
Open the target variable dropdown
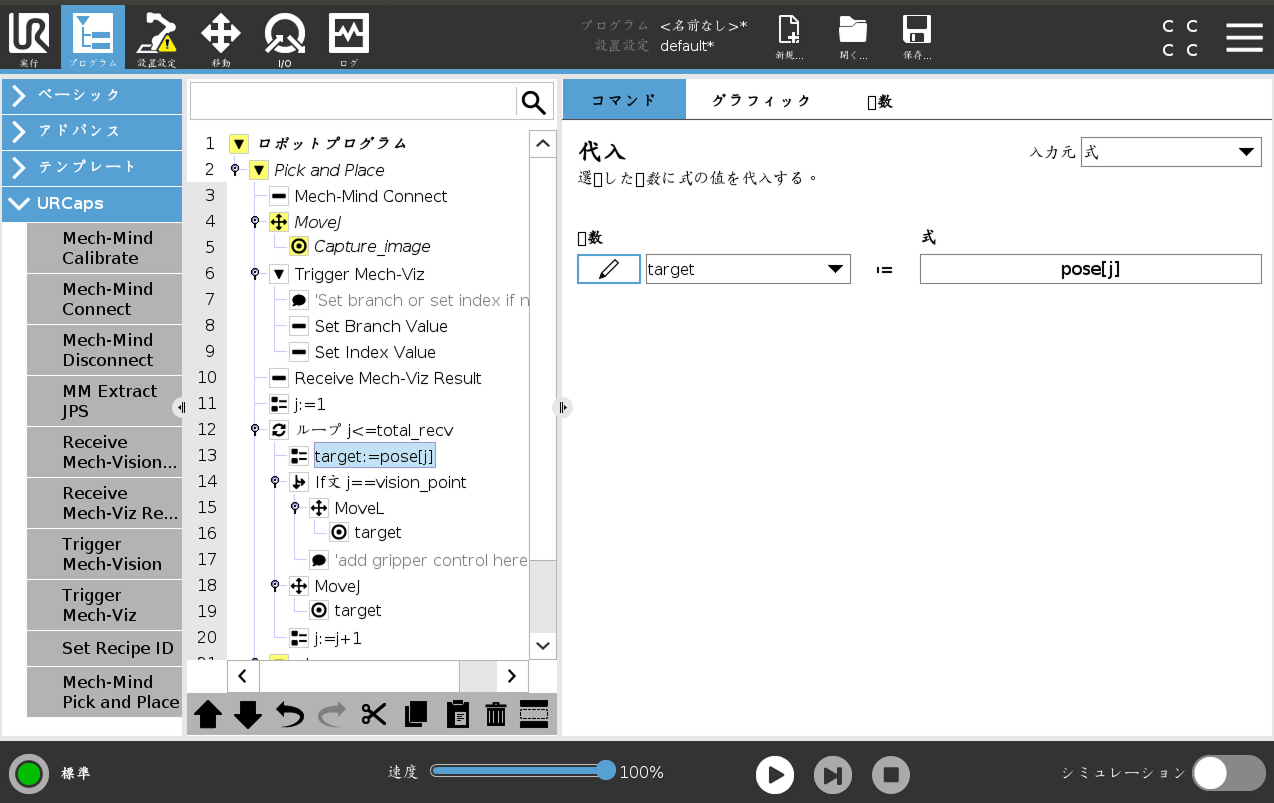click(748, 269)
